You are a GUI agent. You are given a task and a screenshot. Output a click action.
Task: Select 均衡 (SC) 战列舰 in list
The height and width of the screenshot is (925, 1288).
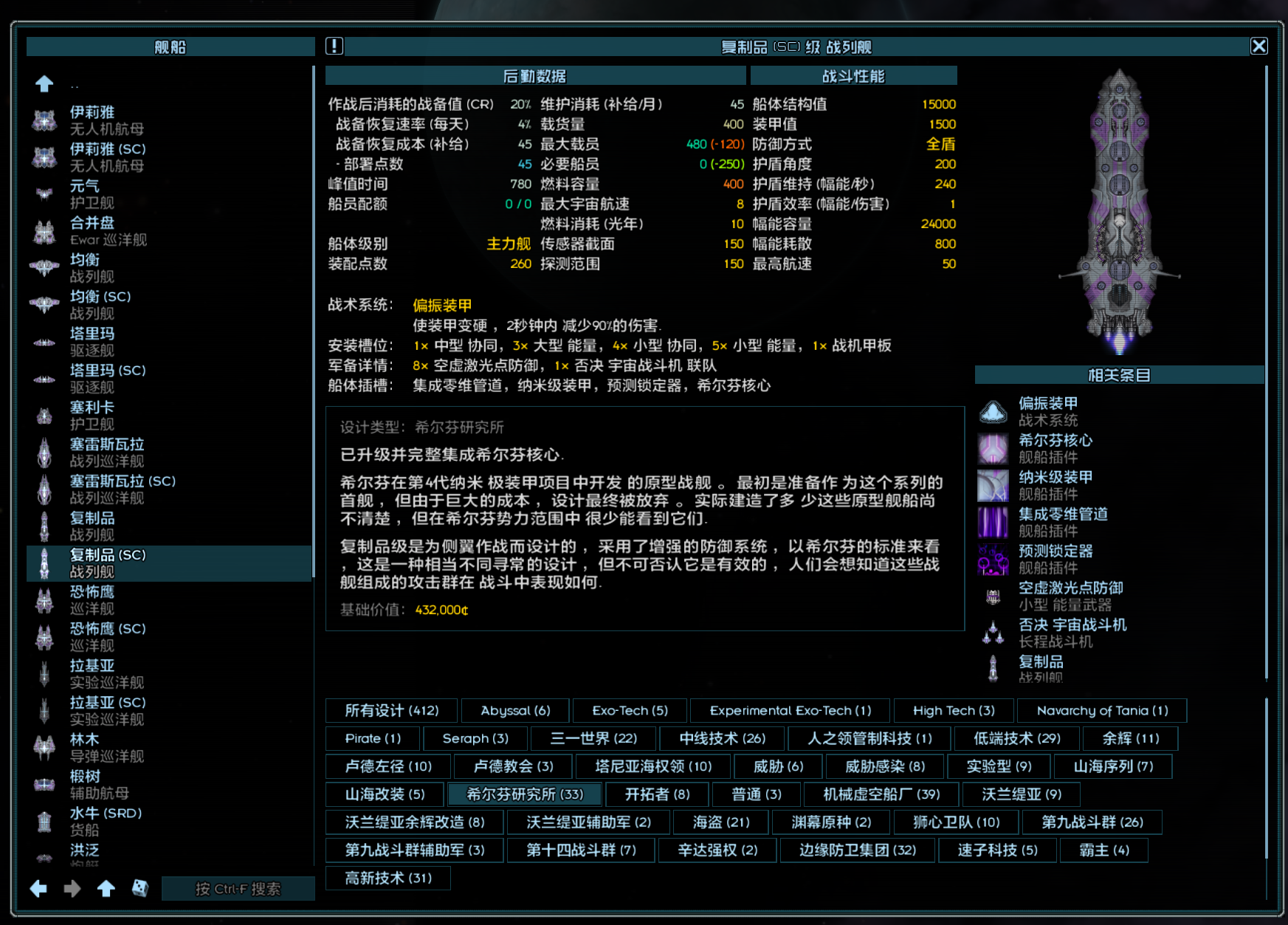coord(170,305)
